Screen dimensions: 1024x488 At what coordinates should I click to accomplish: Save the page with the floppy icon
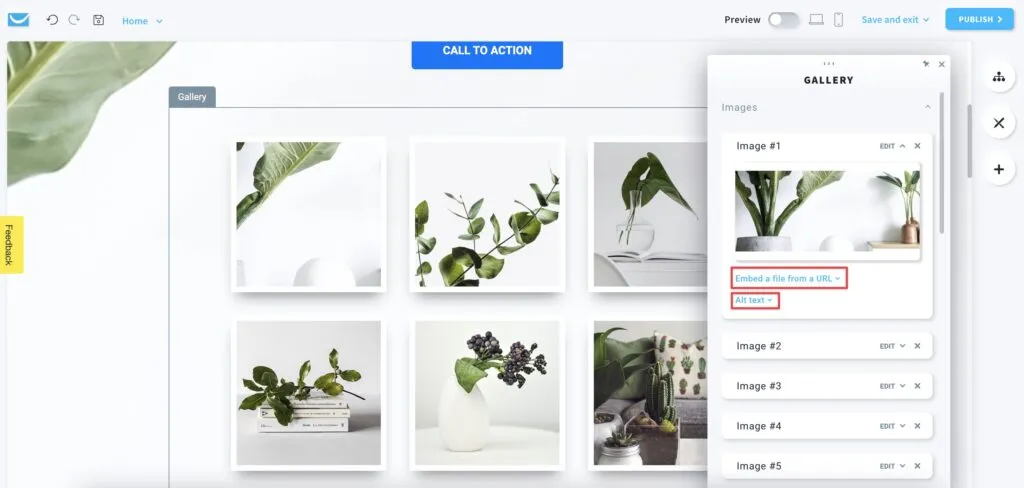(99, 20)
